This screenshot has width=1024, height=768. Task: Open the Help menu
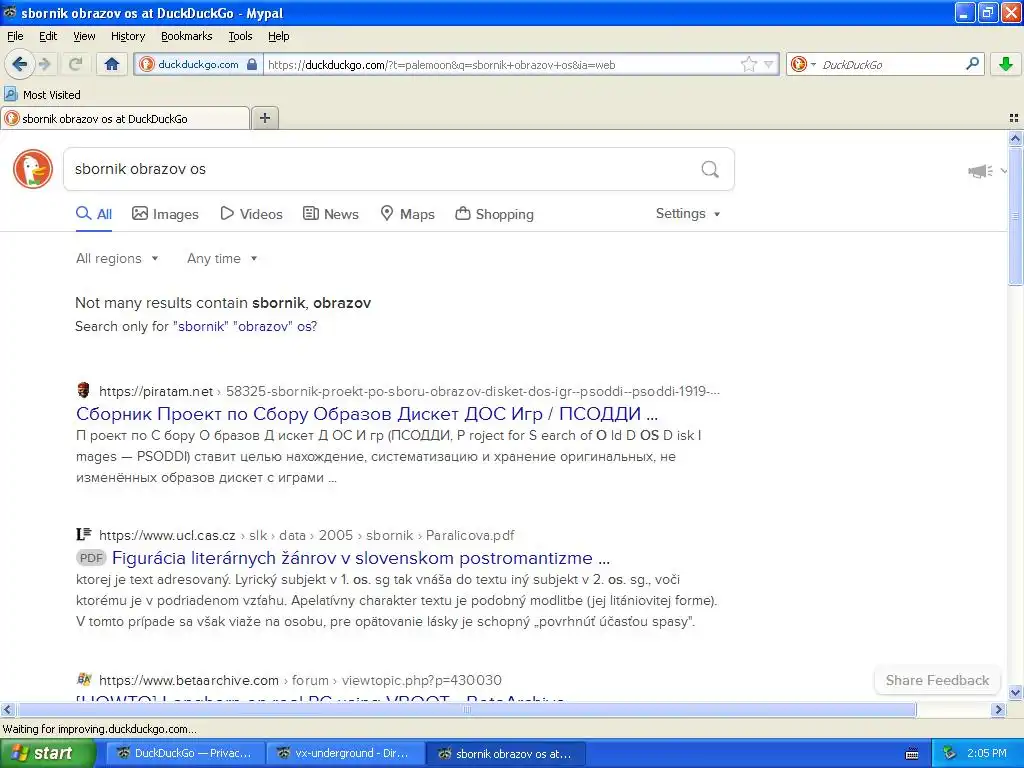pos(278,36)
